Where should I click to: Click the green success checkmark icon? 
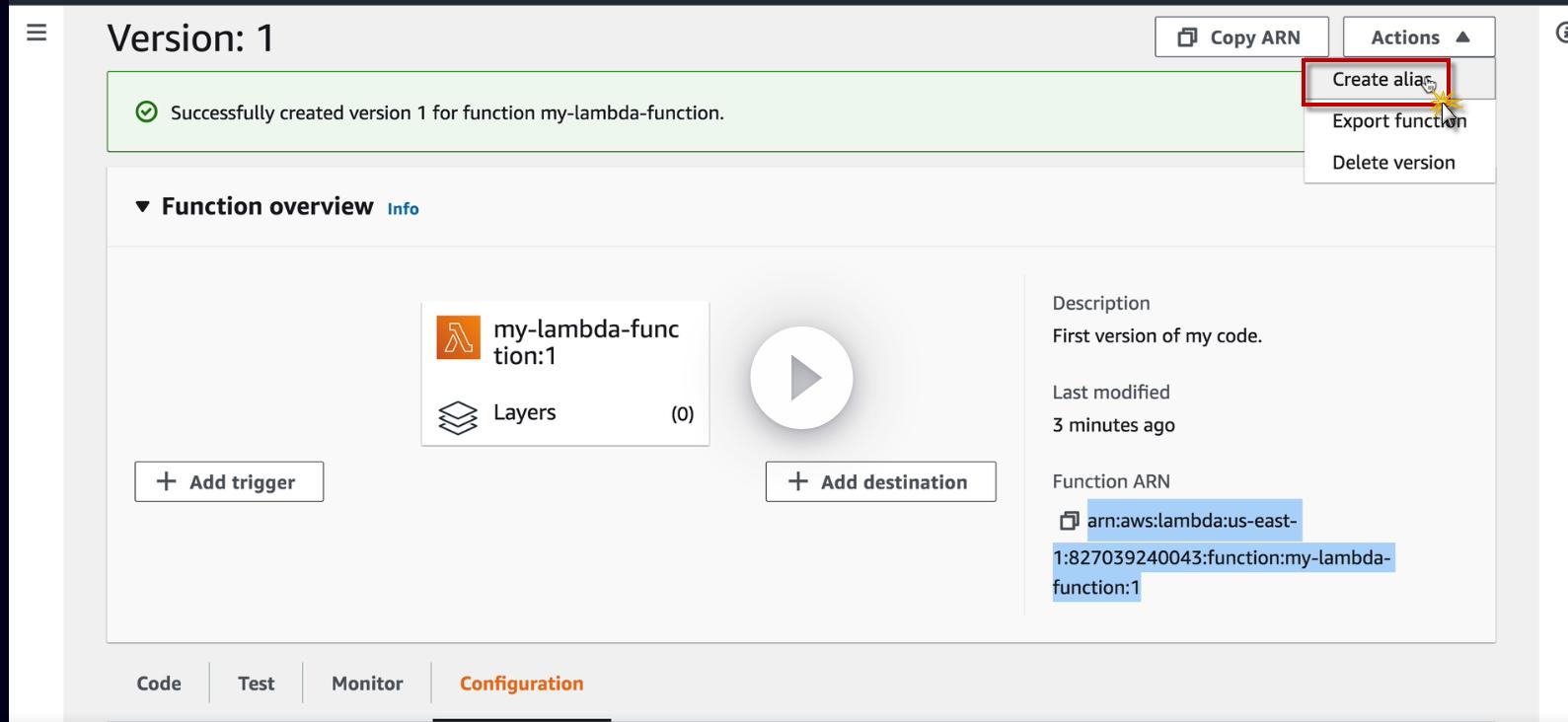[x=146, y=112]
